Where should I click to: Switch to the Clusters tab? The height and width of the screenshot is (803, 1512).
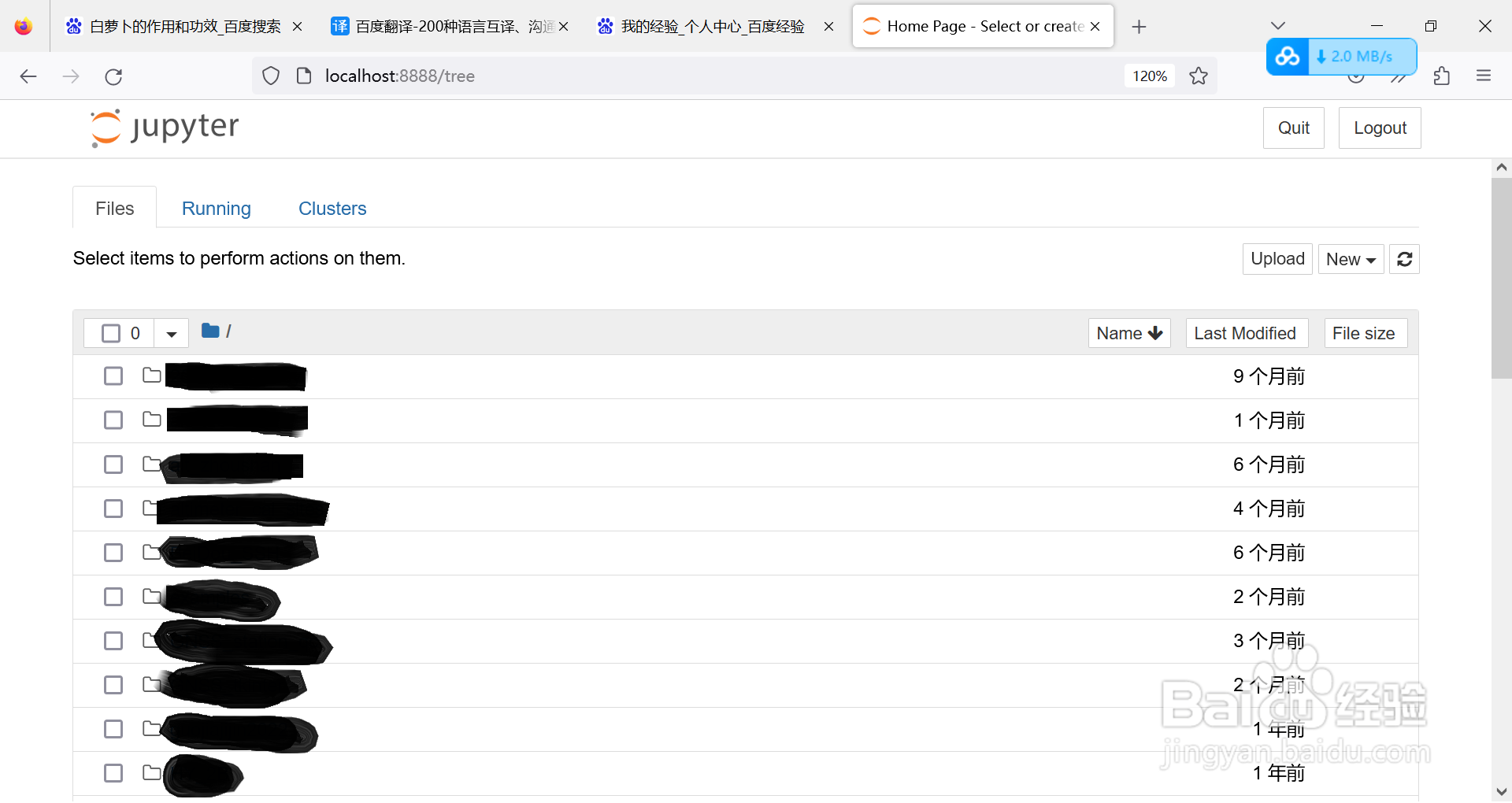pyautogui.click(x=332, y=209)
